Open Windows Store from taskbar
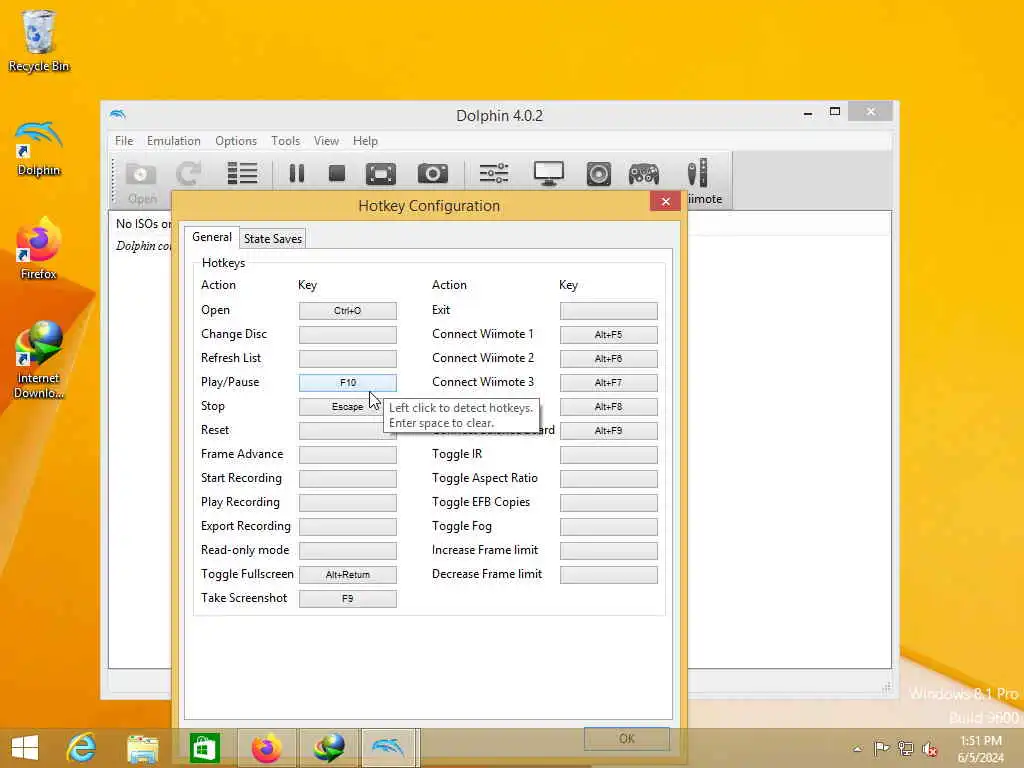The image size is (1024, 768). (x=204, y=748)
